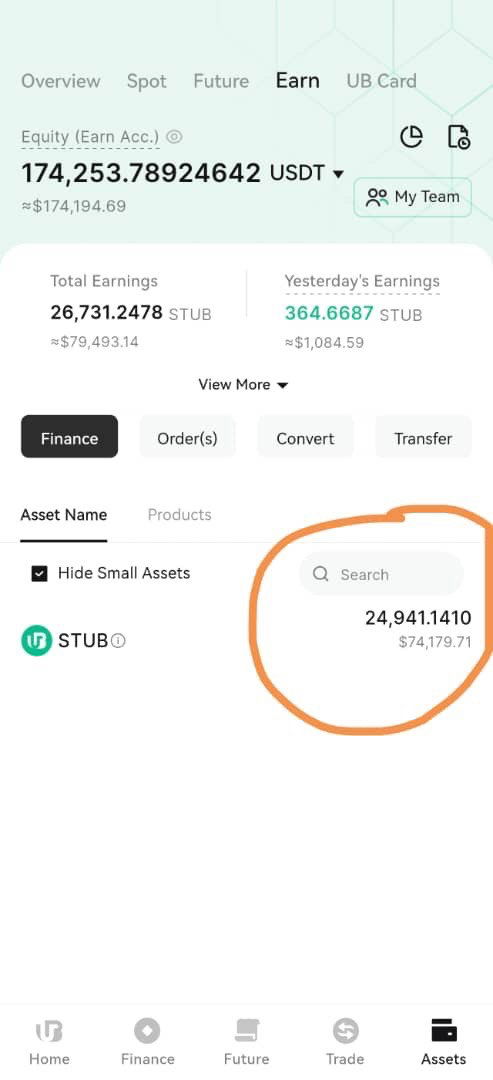Toggle equity visibility eye icon
Viewport: 493px width, 1080px height.
click(174, 137)
